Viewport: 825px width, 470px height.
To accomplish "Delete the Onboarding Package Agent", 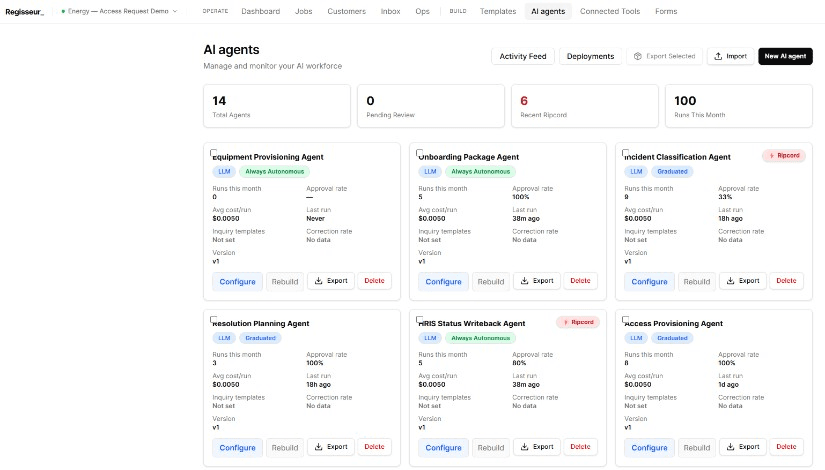I will tap(580, 281).
